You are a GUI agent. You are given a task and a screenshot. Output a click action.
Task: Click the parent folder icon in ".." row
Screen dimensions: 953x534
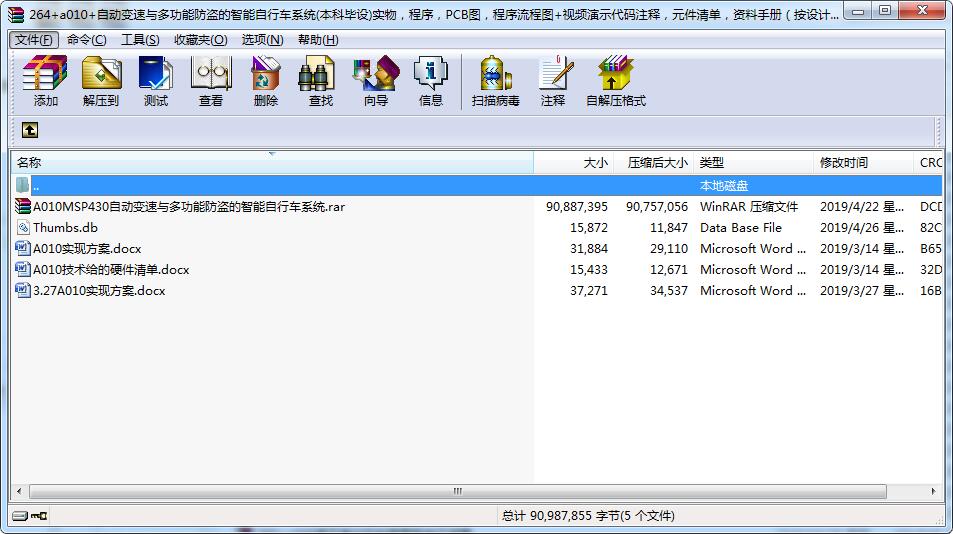(x=22, y=185)
